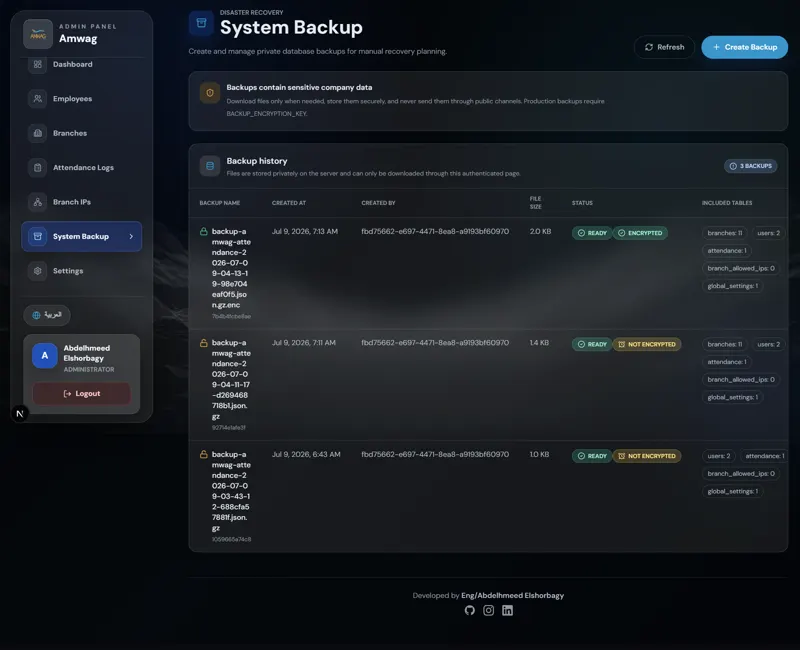Click the FILE SIZE column header

[x=535, y=203]
